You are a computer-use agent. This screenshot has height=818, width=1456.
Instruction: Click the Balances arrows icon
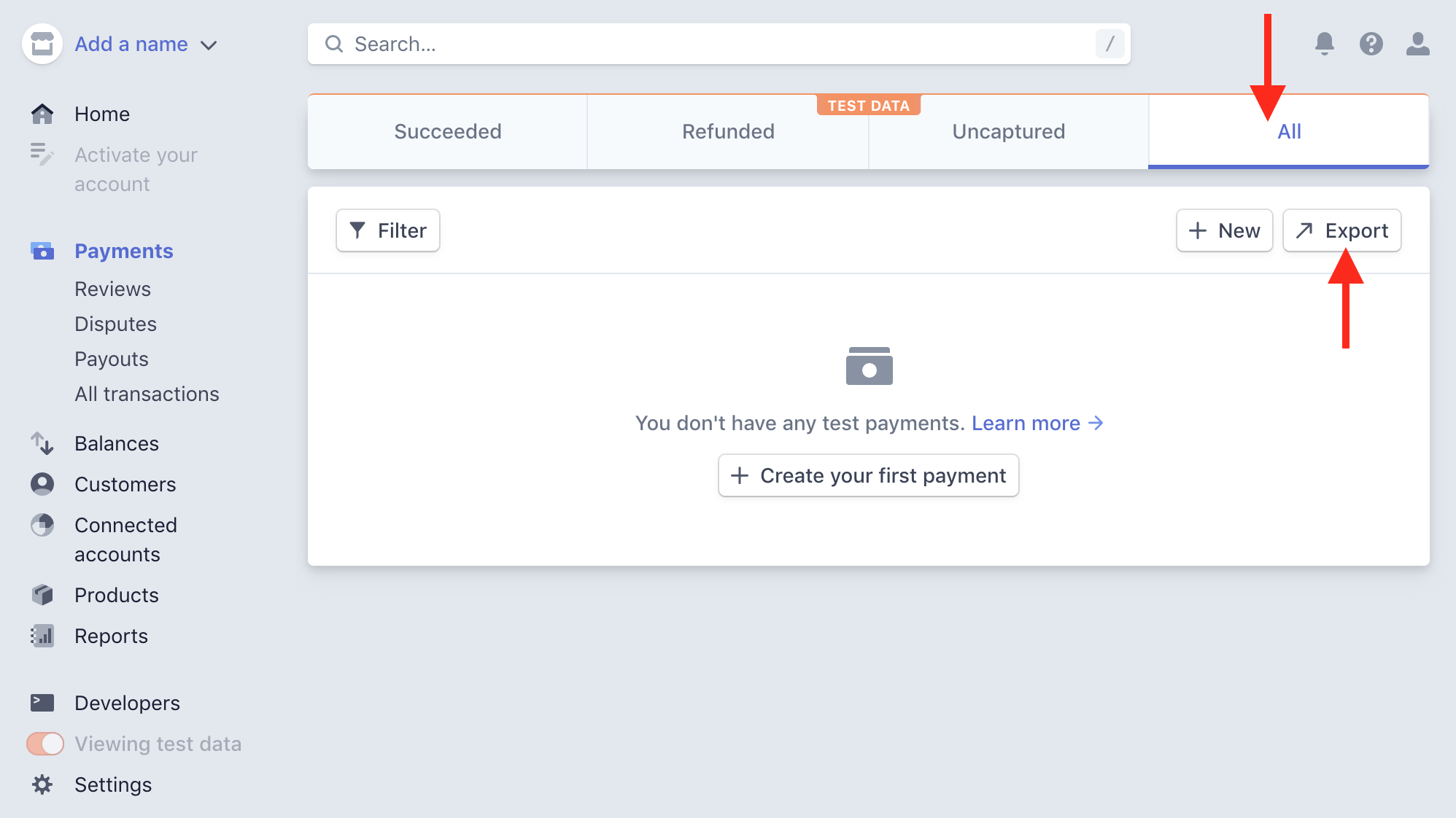(x=42, y=443)
